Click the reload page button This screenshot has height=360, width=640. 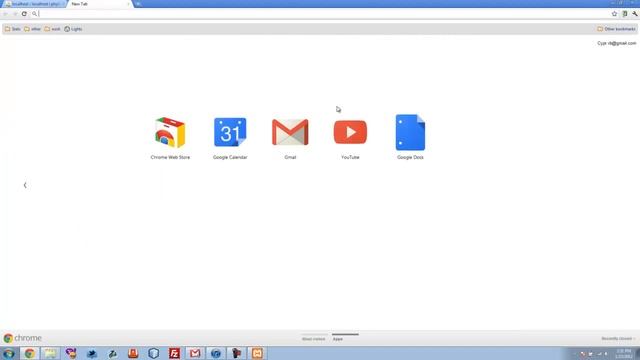pos(24,14)
